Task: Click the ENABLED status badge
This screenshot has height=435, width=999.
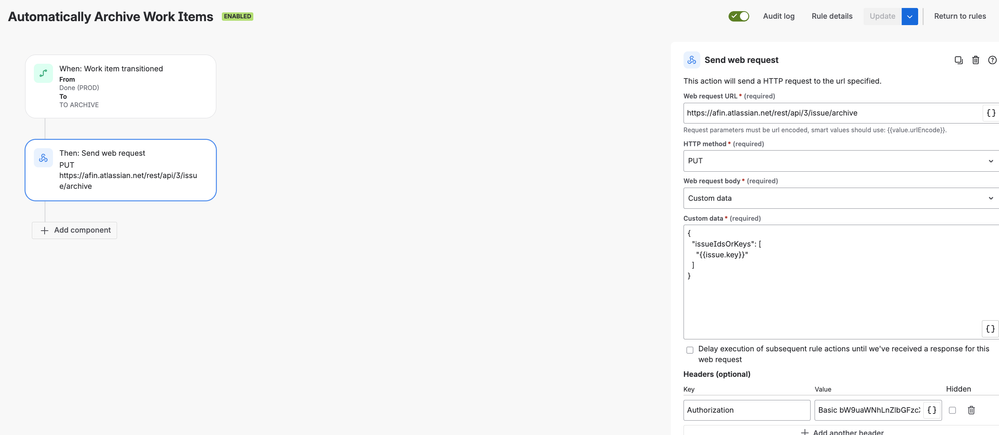Action: (x=238, y=17)
